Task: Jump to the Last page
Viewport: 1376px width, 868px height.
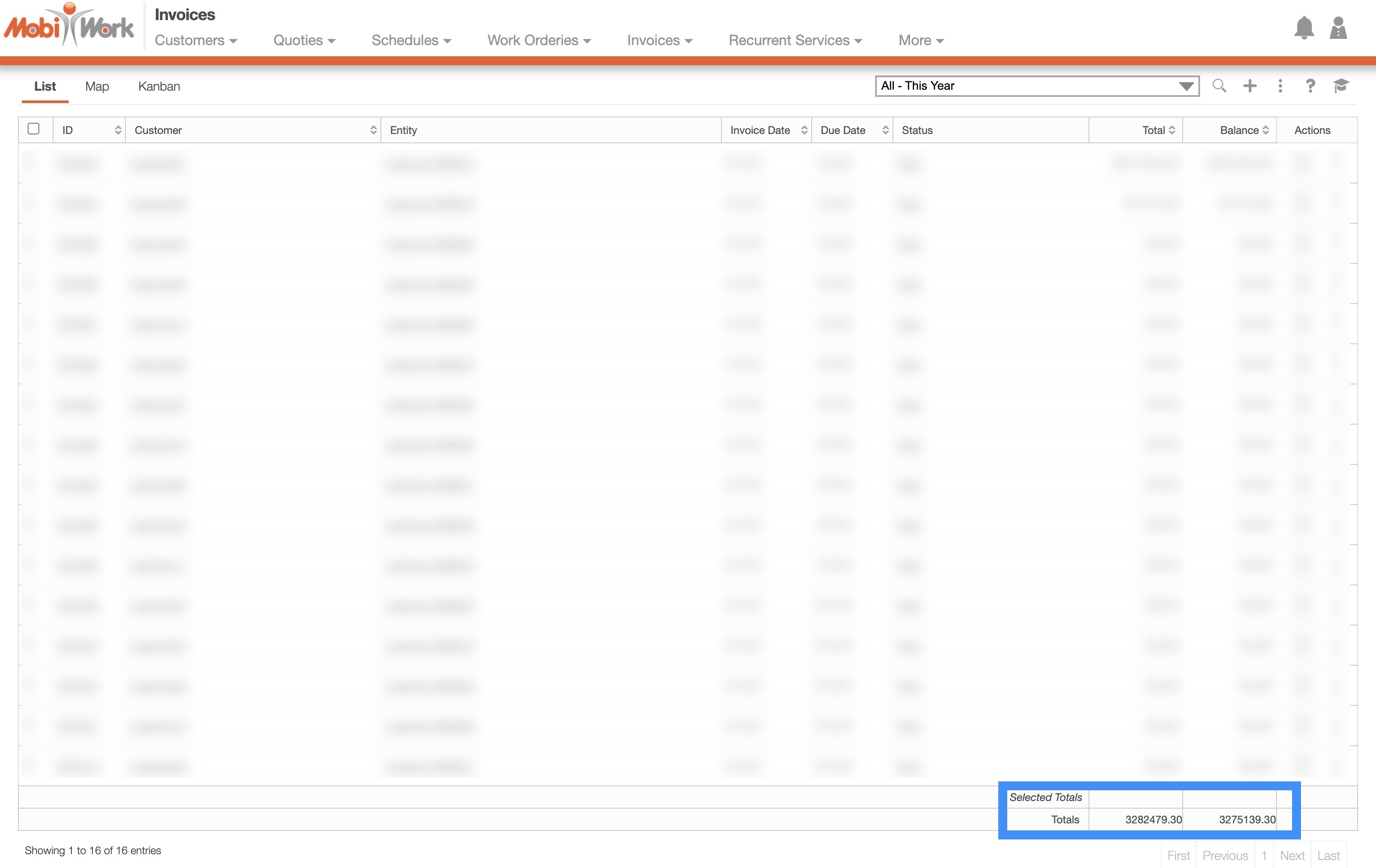Action: pyautogui.click(x=1328, y=855)
